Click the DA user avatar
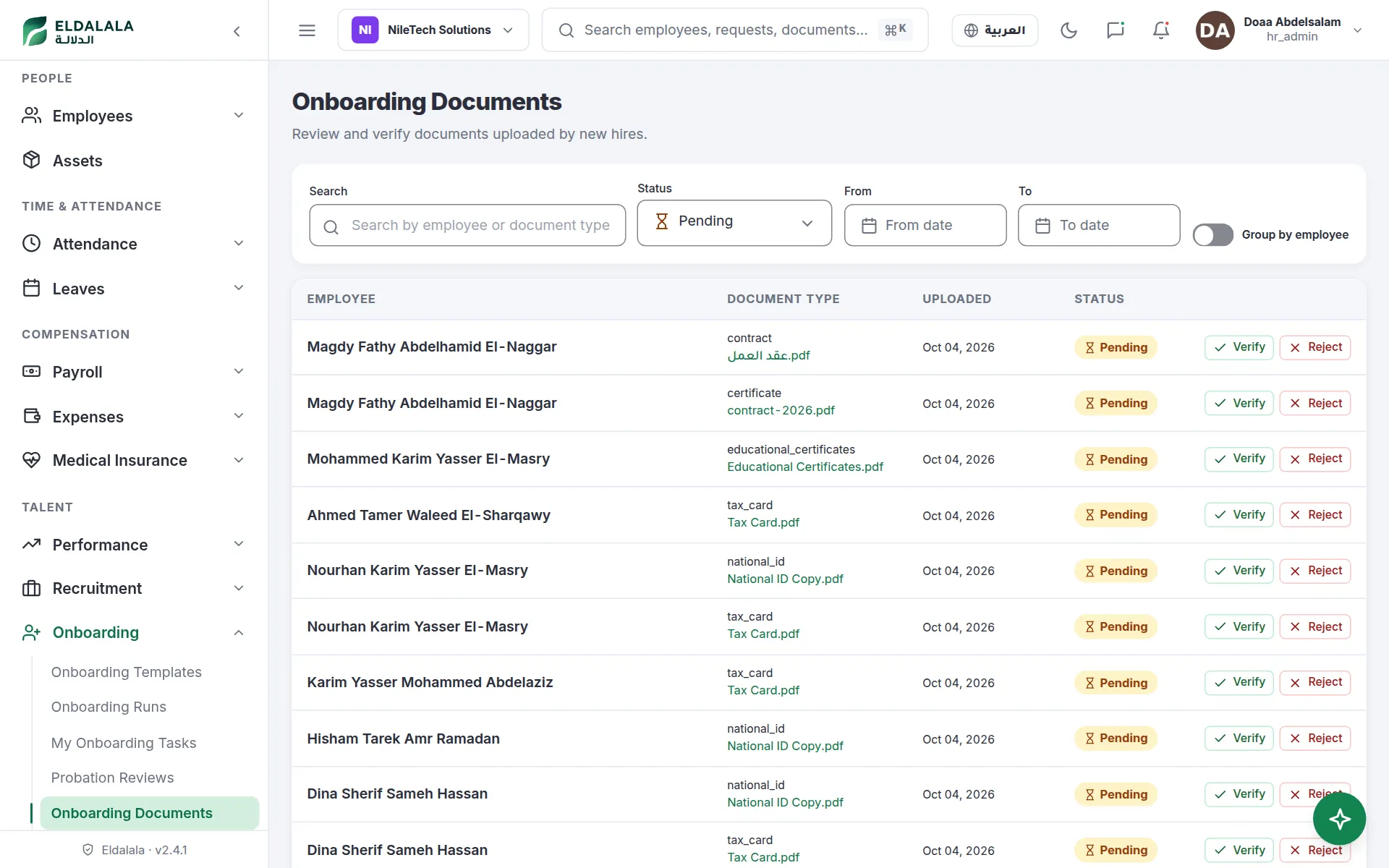 pyautogui.click(x=1215, y=30)
